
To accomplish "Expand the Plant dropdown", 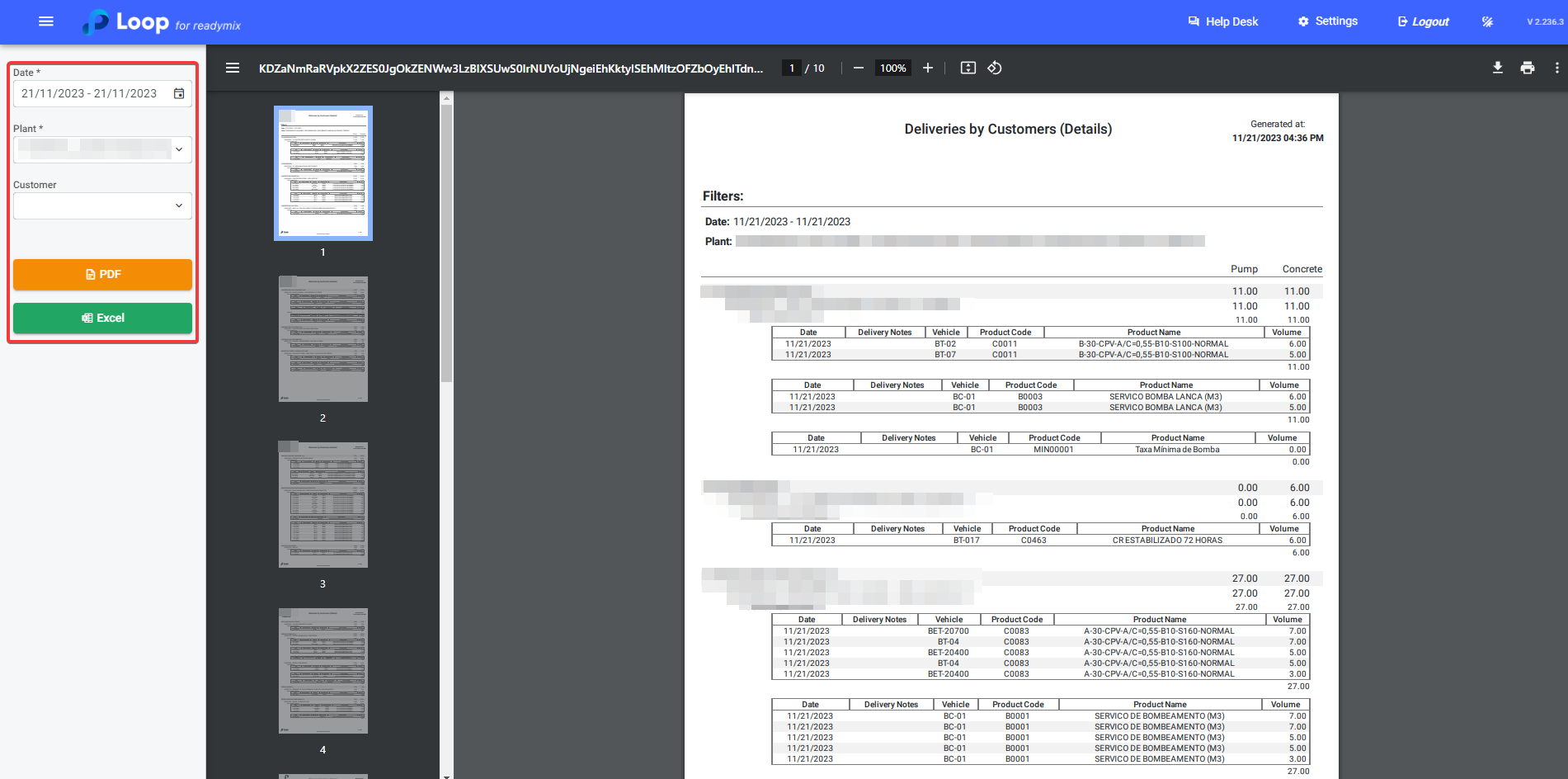I will [x=179, y=149].
